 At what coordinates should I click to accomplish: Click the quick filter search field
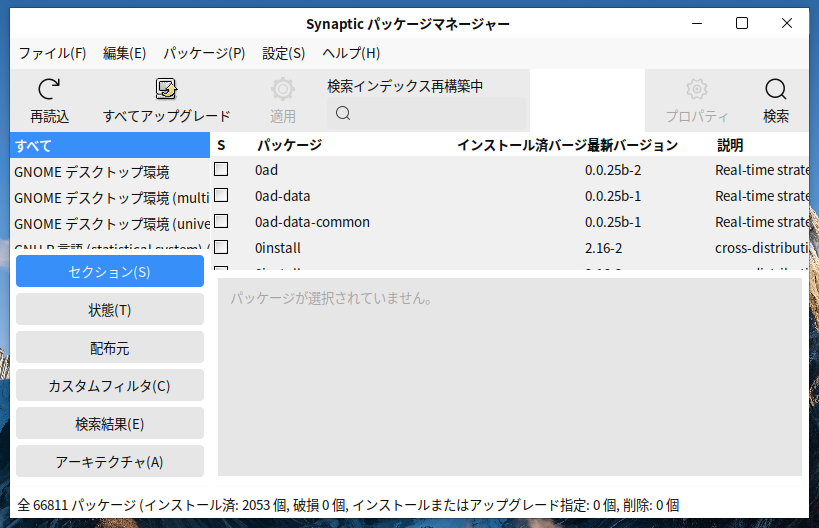pos(426,113)
